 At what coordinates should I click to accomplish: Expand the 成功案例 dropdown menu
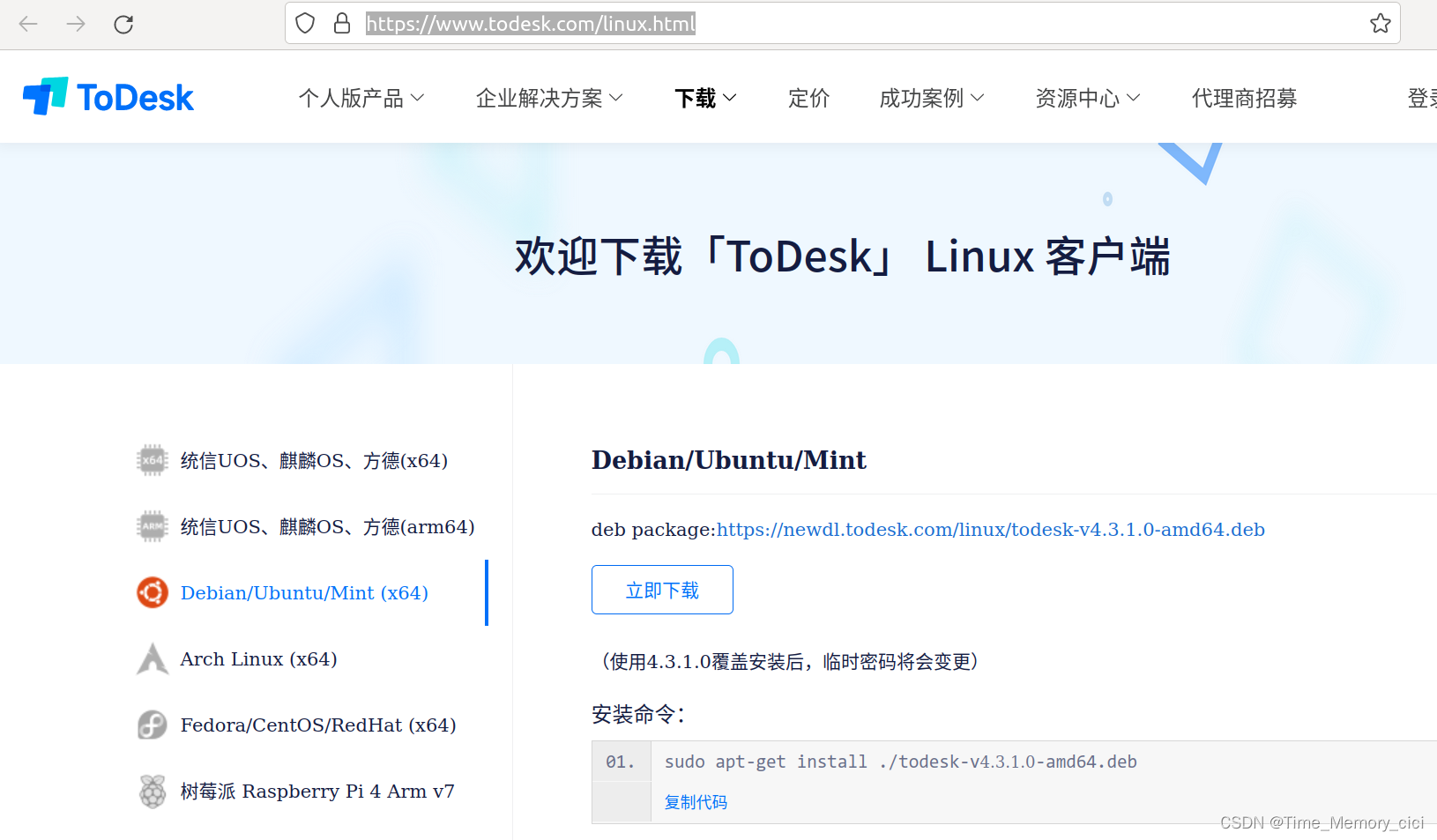tap(932, 98)
